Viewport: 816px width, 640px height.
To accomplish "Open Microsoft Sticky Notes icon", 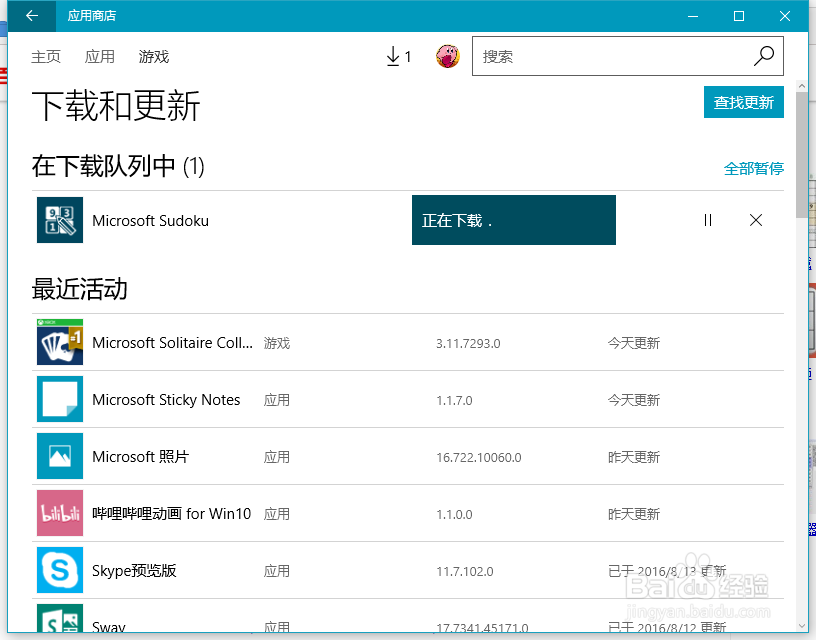I will click(x=60, y=399).
